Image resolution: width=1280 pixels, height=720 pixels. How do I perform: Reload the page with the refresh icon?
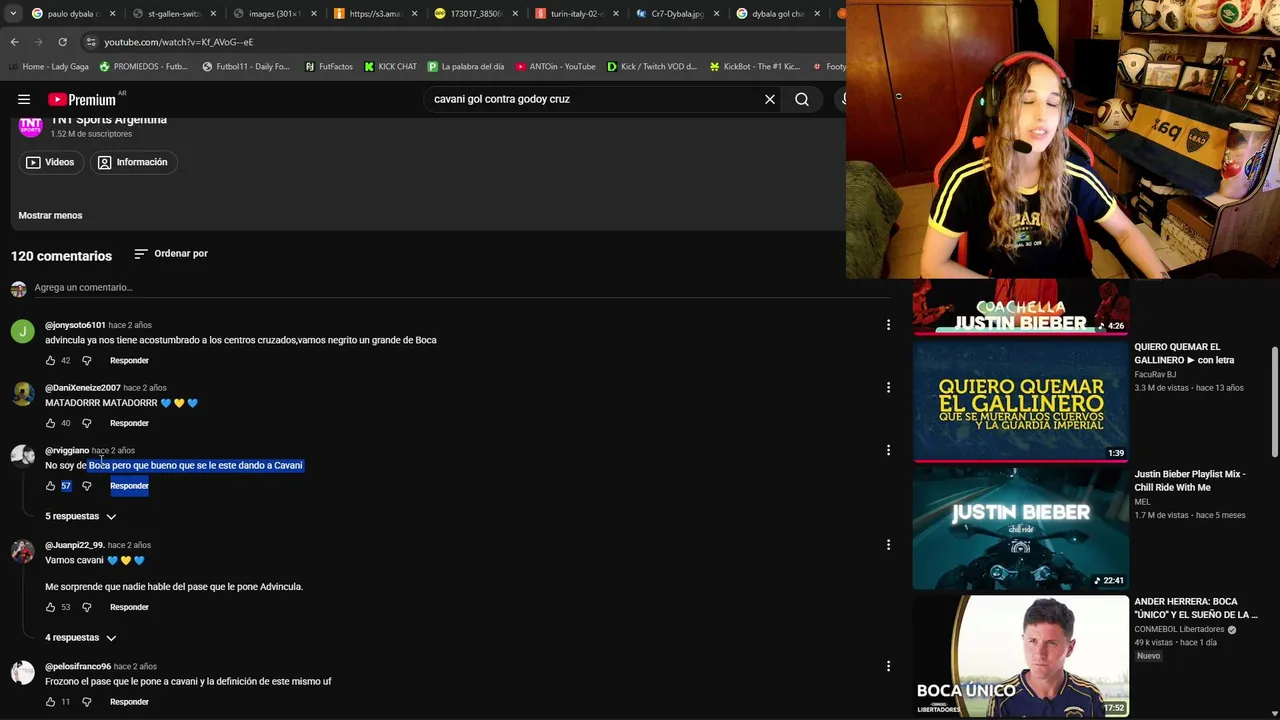pos(62,42)
